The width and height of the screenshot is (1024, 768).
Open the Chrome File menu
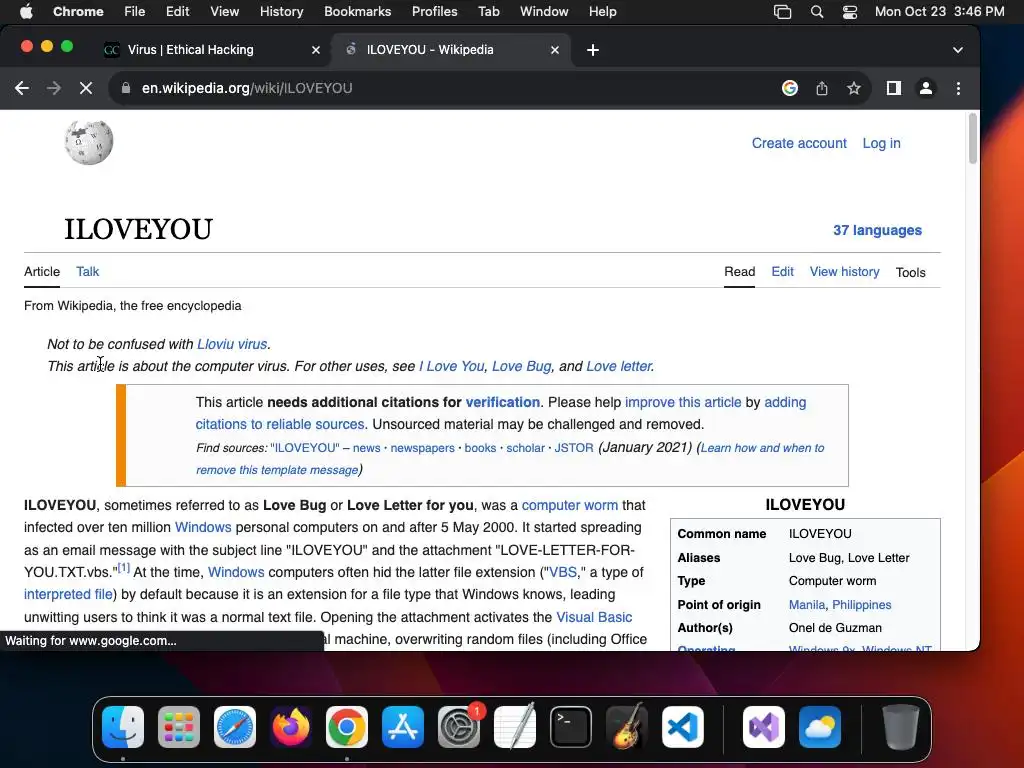tap(135, 12)
